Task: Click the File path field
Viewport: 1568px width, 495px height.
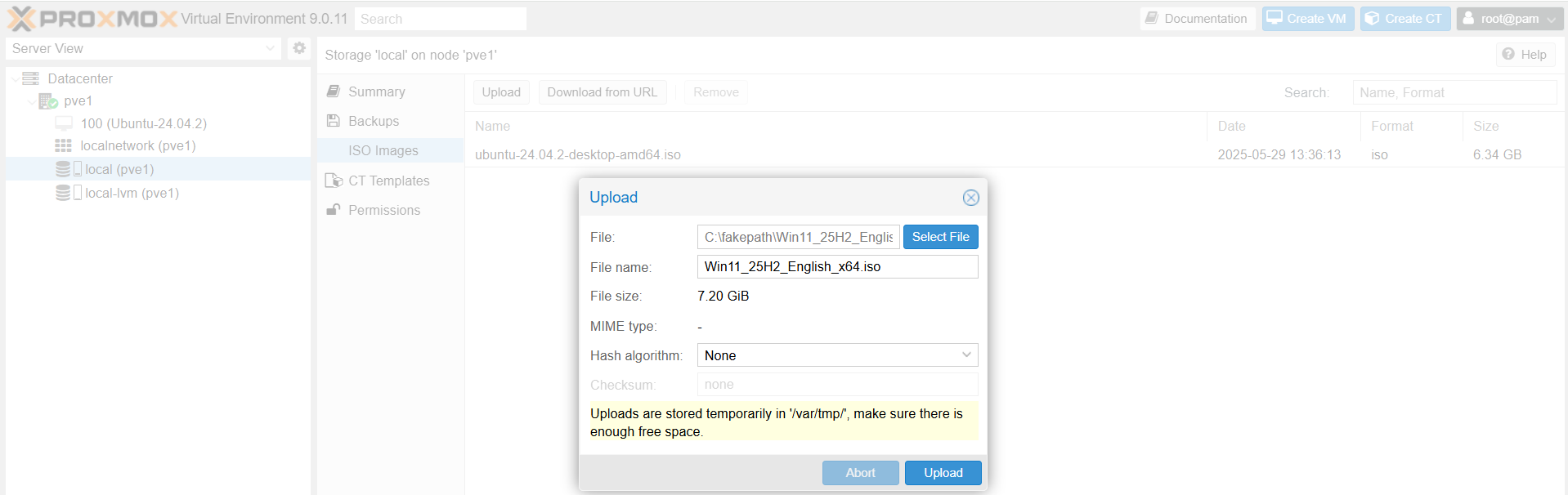Action: point(798,237)
